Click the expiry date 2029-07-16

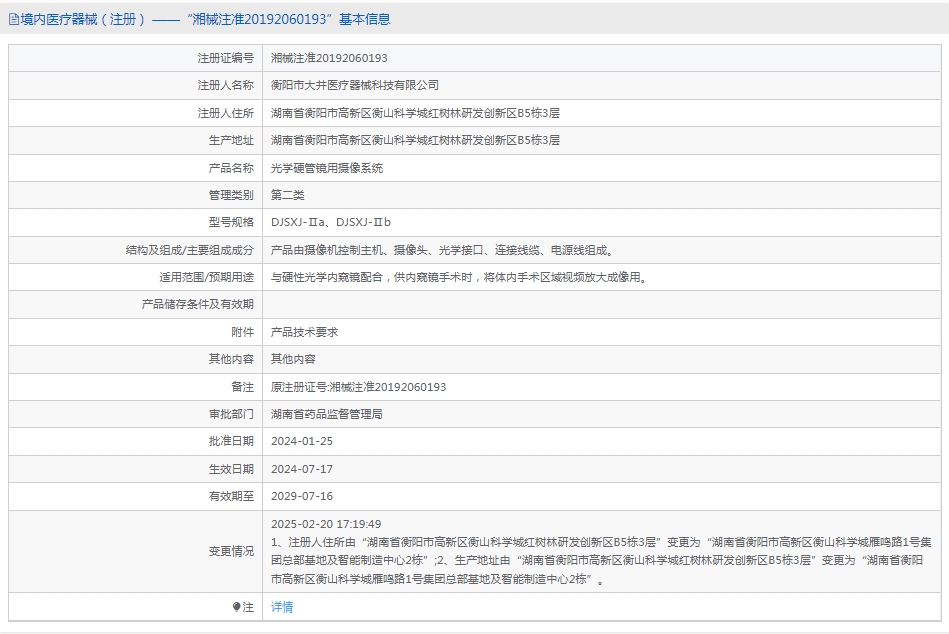(x=301, y=496)
